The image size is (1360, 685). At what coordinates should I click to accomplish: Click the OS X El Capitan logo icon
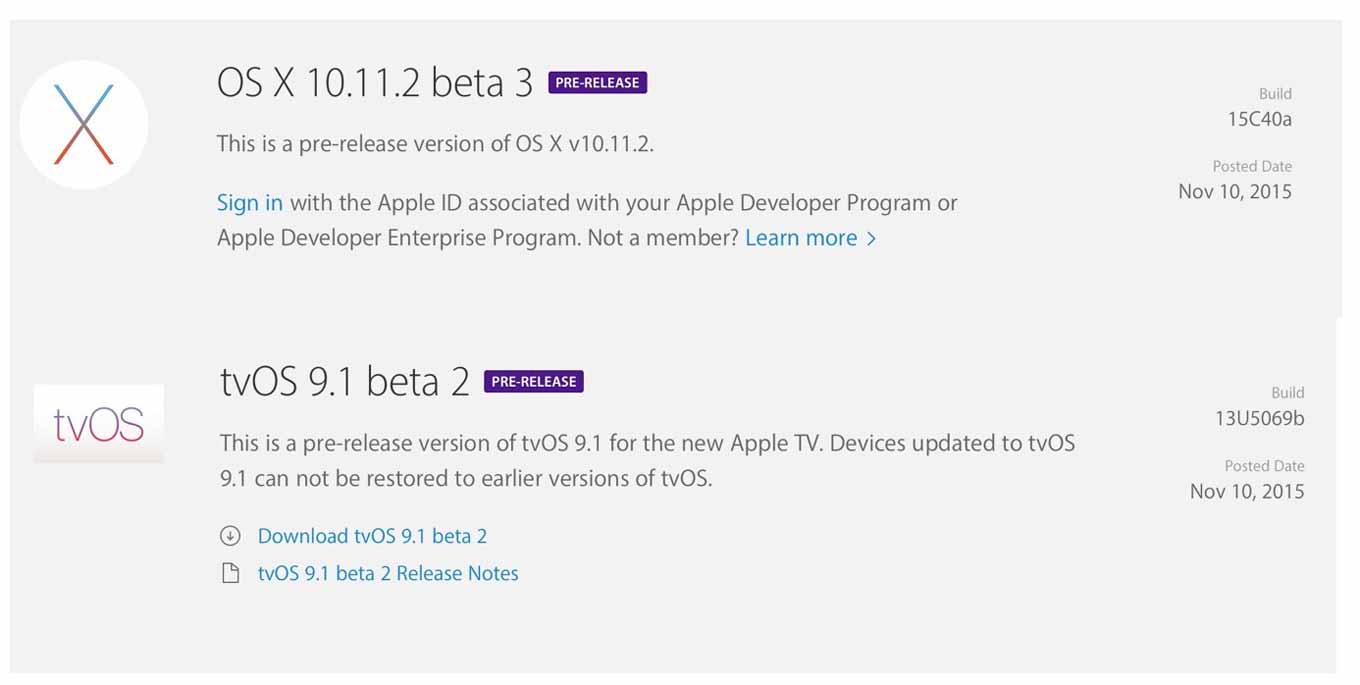pos(84,125)
